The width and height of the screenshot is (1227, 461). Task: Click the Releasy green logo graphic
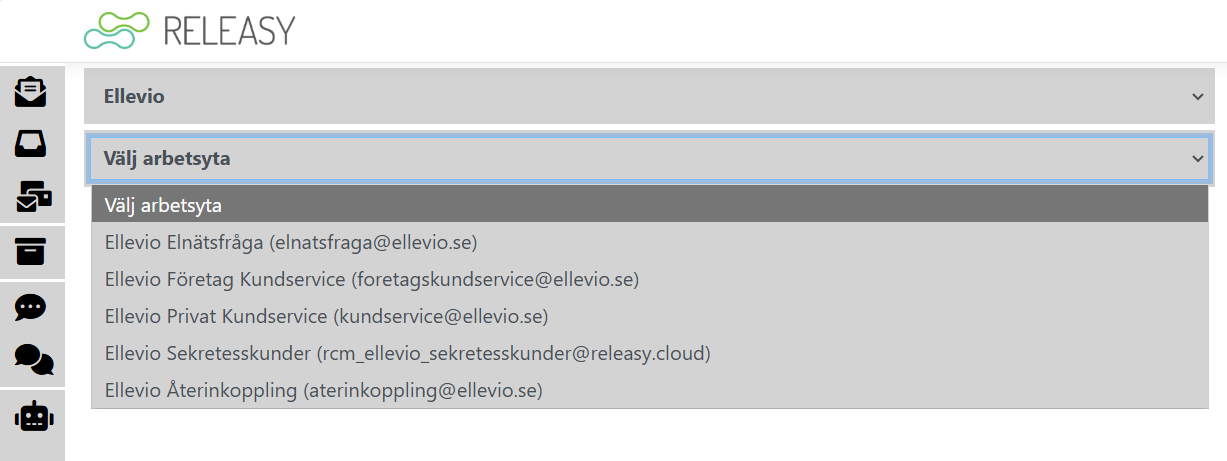point(116,31)
